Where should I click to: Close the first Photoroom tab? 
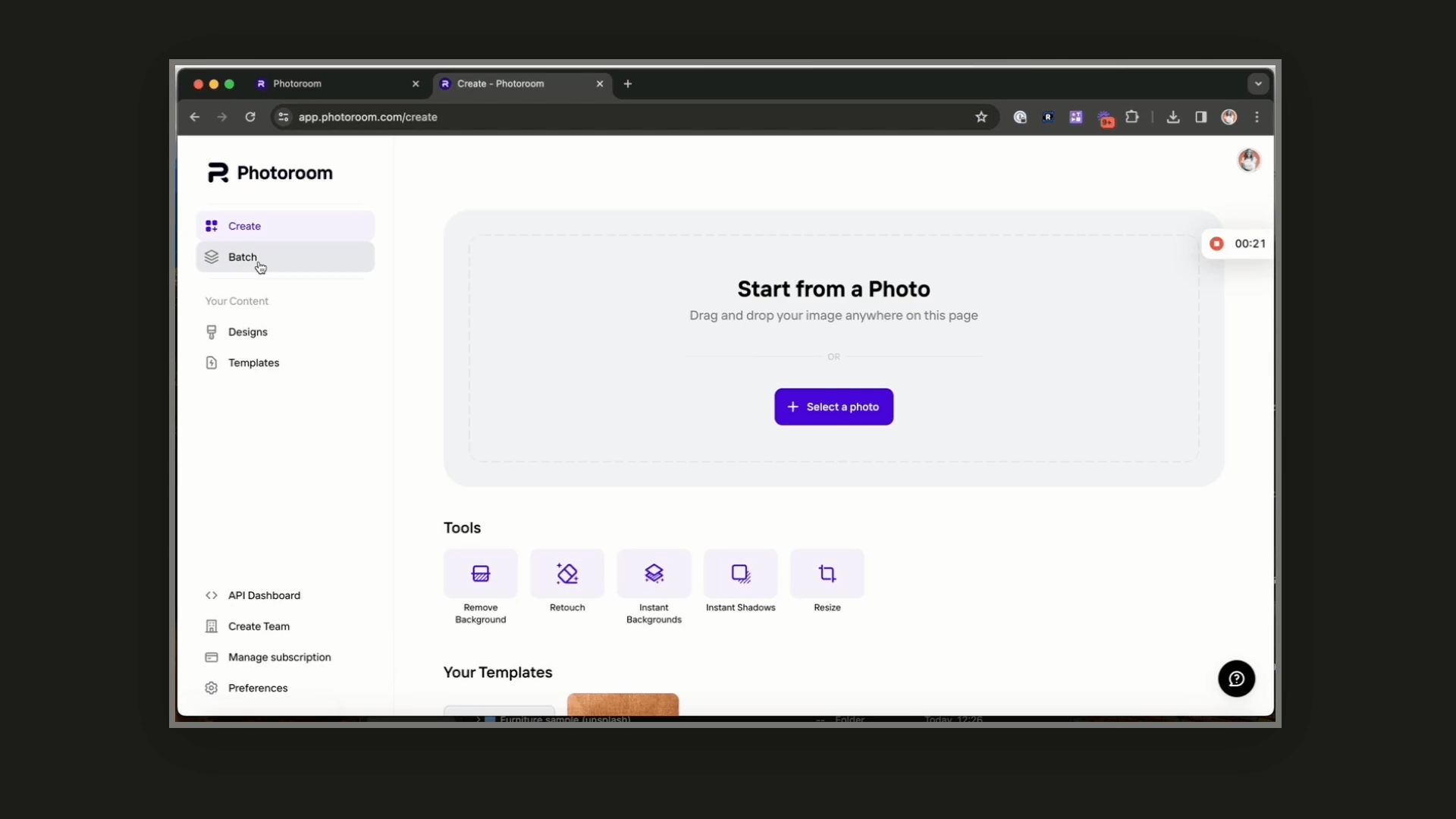pos(416,83)
